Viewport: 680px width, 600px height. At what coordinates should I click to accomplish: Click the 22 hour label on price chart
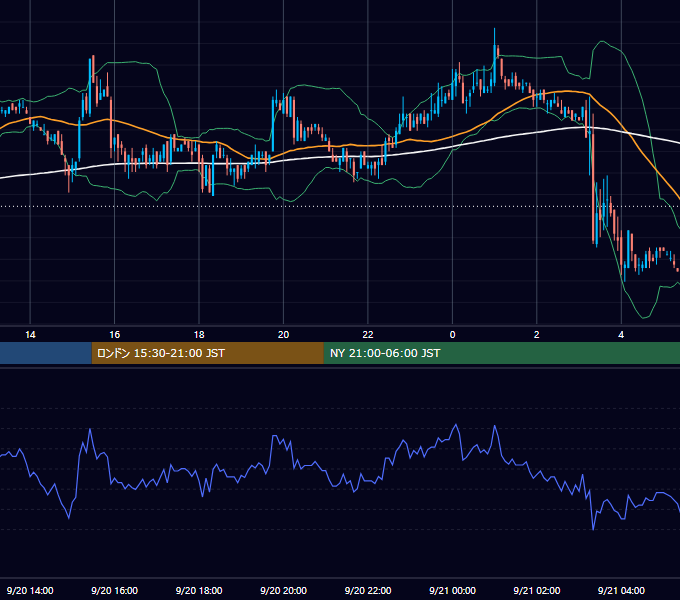pos(368,335)
